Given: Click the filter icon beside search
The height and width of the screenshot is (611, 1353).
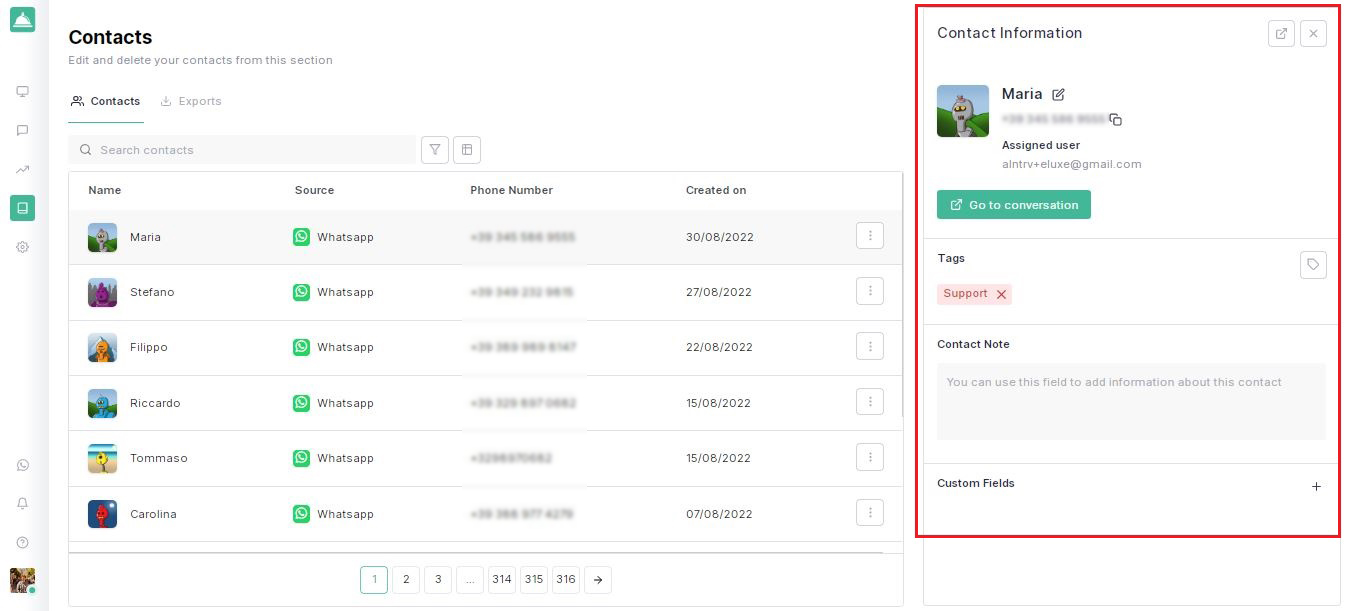Looking at the screenshot, I should coord(435,150).
